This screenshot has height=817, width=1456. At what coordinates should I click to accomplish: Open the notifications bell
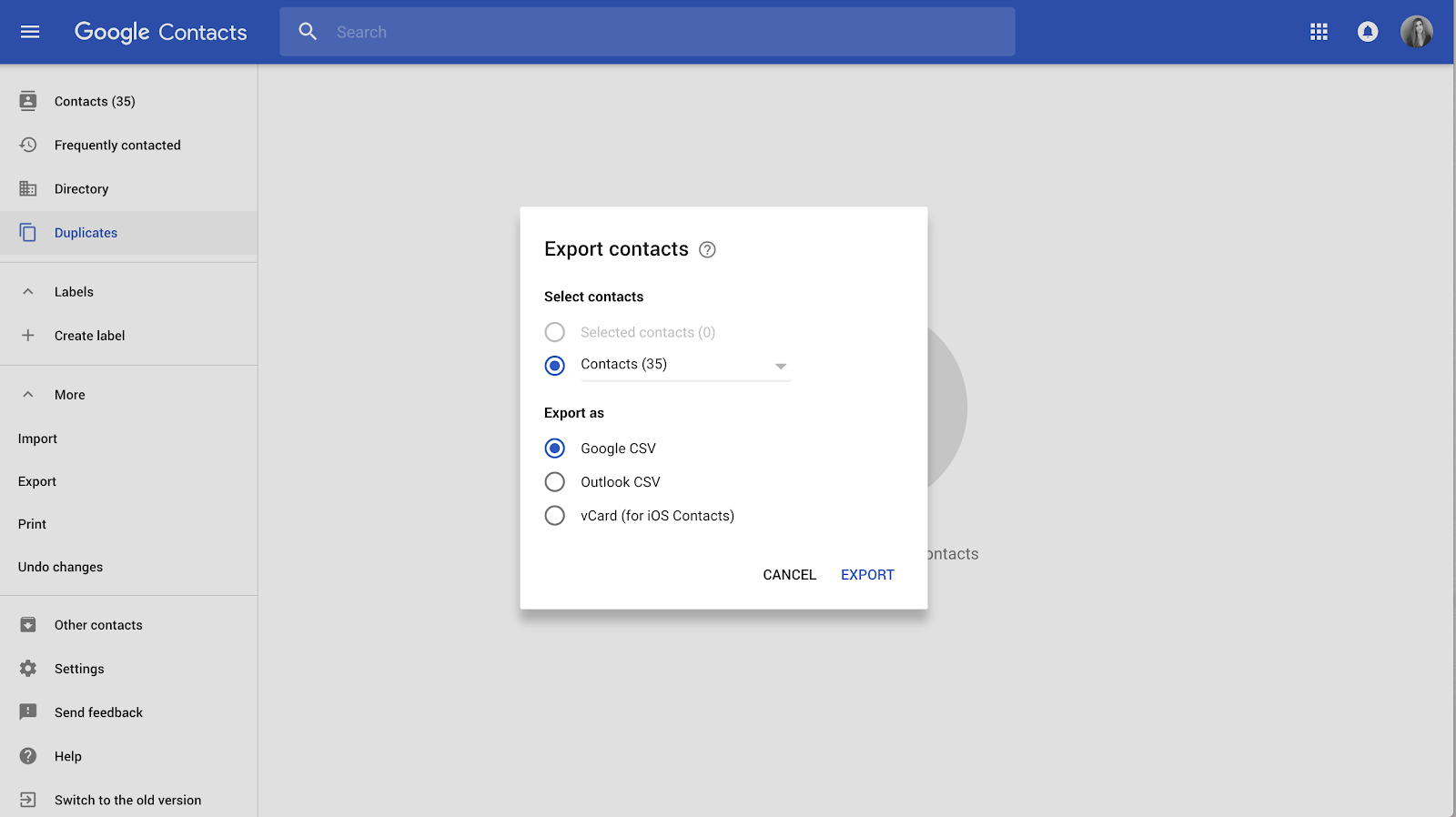[x=1368, y=32]
